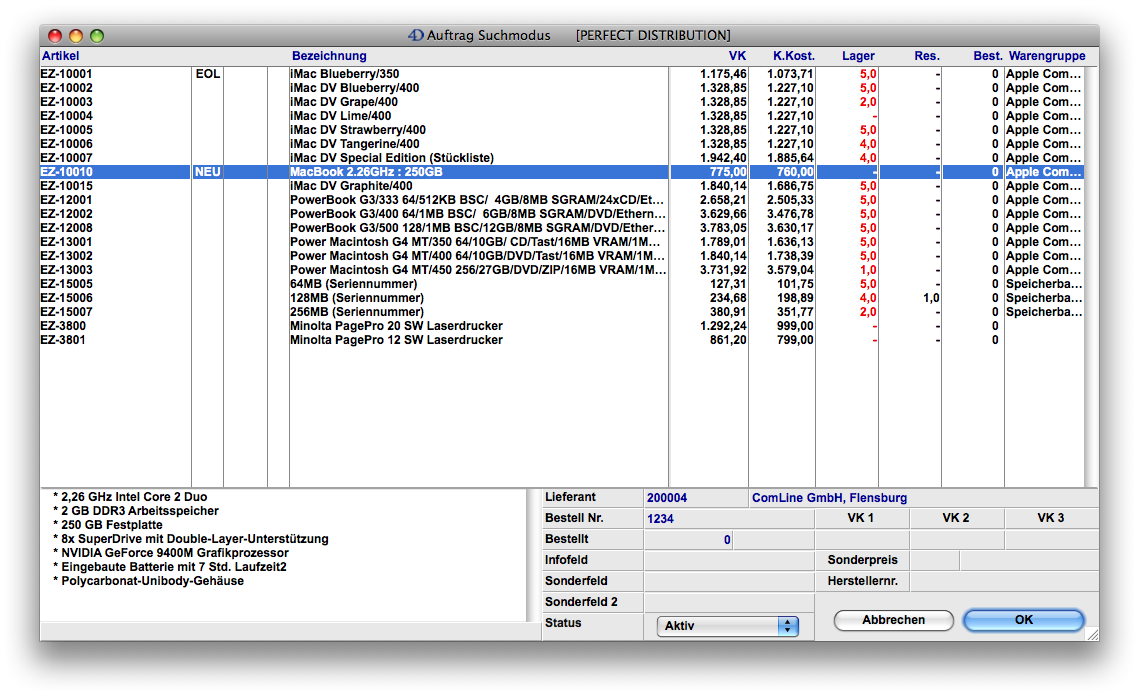This screenshot has width=1139, height=696.
Task: Click the Herstellernr. input field
Action: tap(1003, 581)
